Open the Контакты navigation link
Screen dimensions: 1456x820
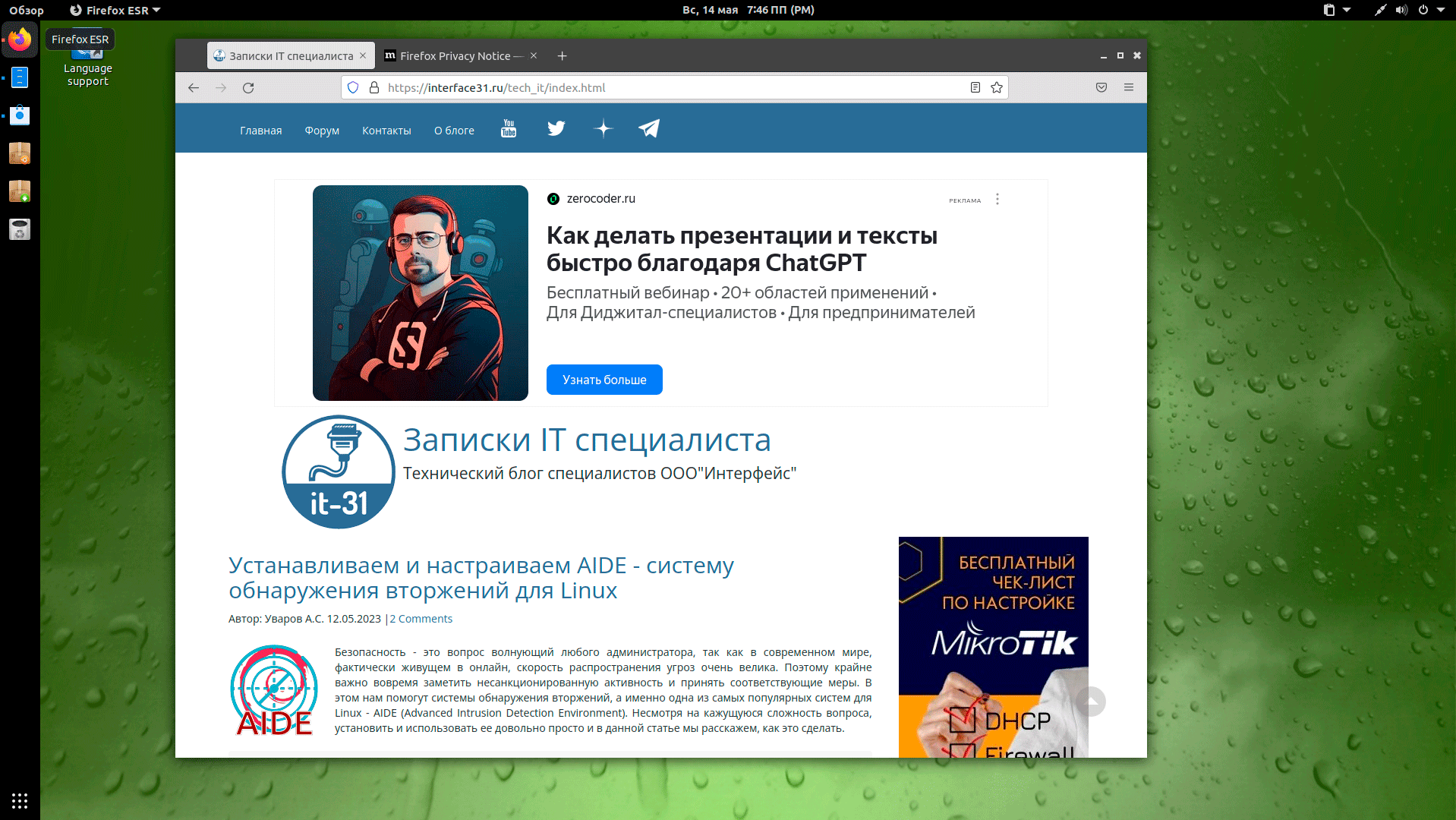386,131
